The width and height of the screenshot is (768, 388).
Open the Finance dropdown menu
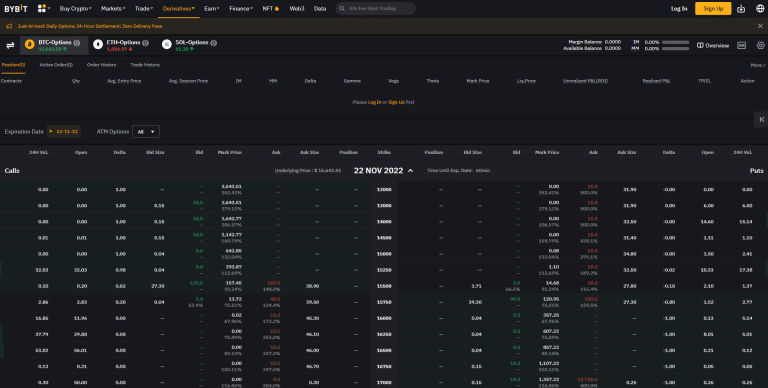[241, 8]
